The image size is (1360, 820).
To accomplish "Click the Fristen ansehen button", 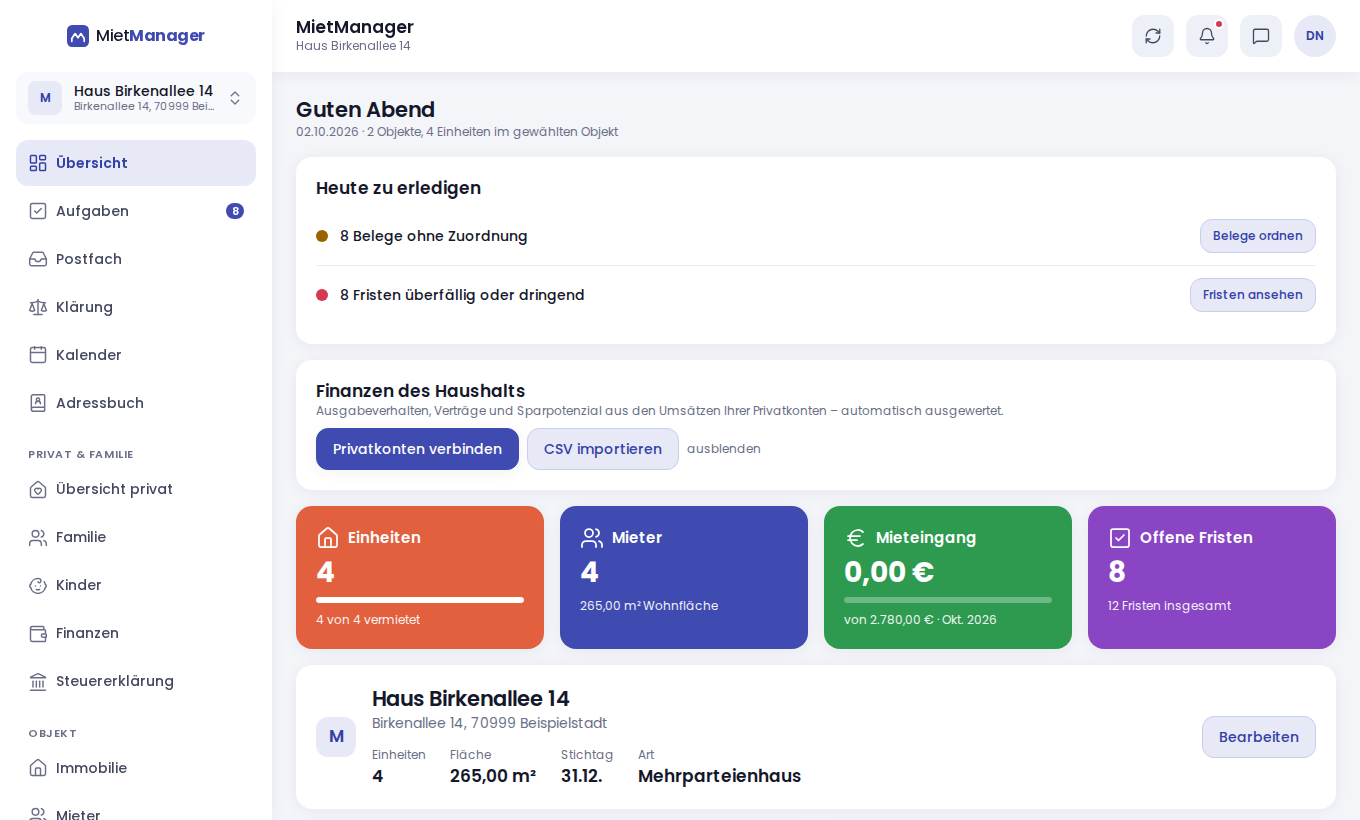I will (x=1253, y=295).
